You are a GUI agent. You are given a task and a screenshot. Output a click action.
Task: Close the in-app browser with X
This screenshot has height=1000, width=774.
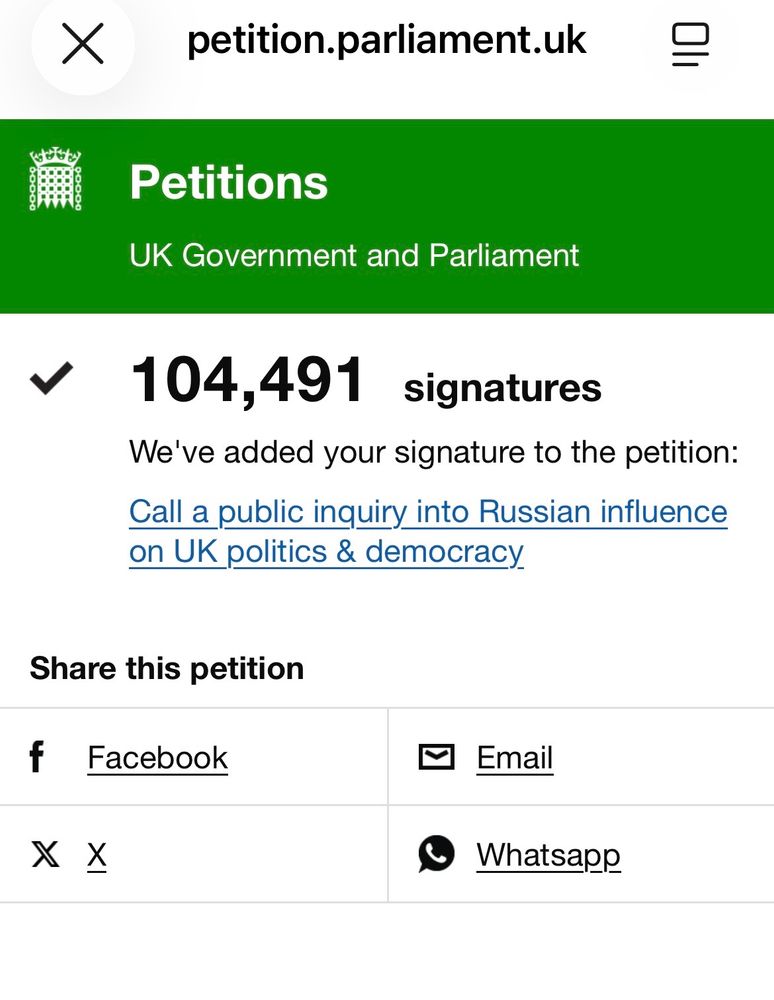[83, 44]
